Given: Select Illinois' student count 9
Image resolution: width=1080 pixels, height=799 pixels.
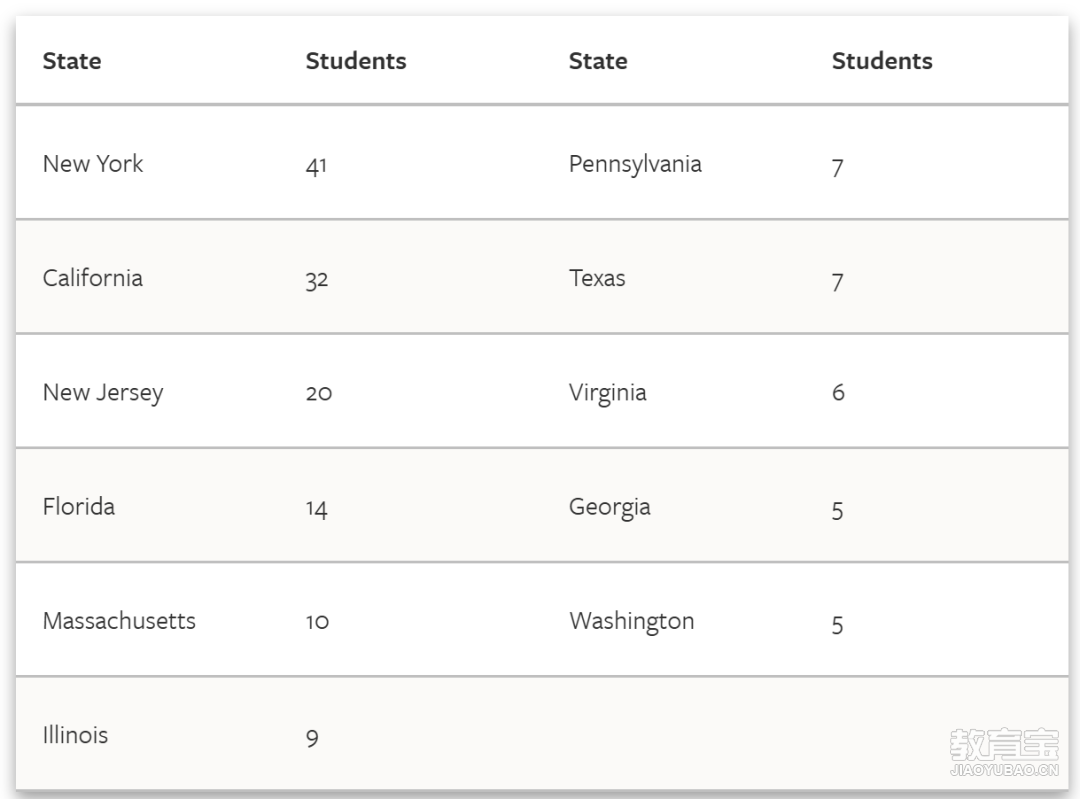Looking at the screenshot, I should tap(312, 738).
